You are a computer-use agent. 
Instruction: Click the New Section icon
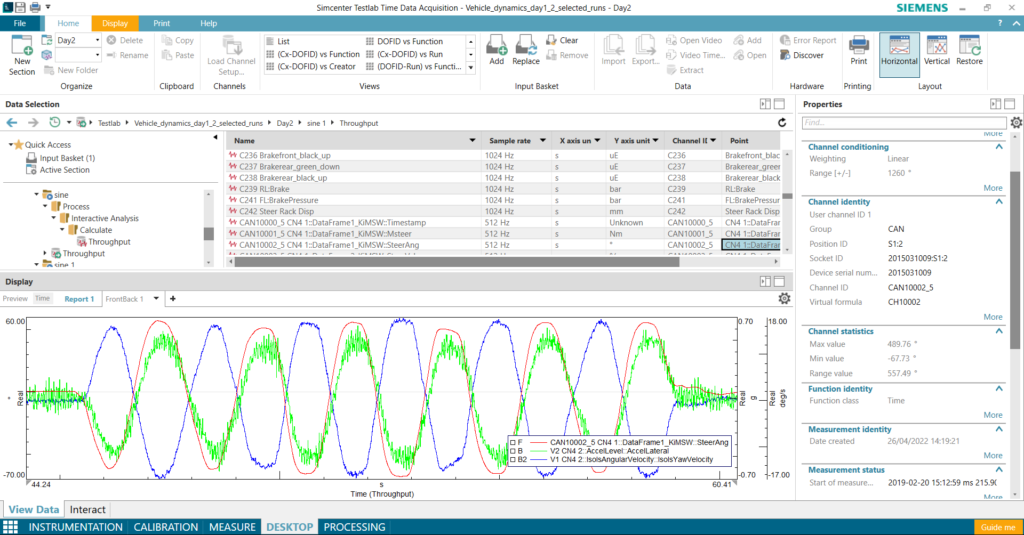point(22,46)
